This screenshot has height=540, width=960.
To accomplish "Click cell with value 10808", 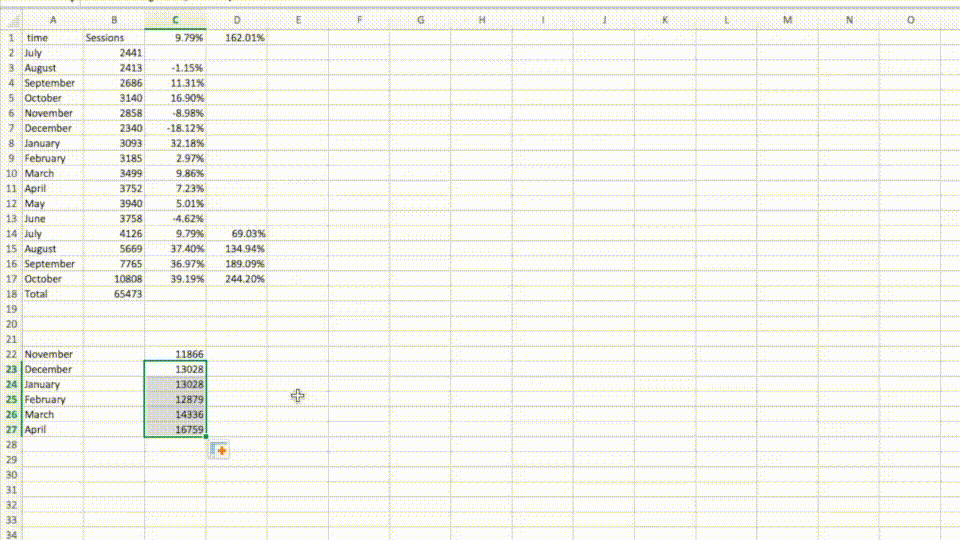I will click(x=114, y=279).
